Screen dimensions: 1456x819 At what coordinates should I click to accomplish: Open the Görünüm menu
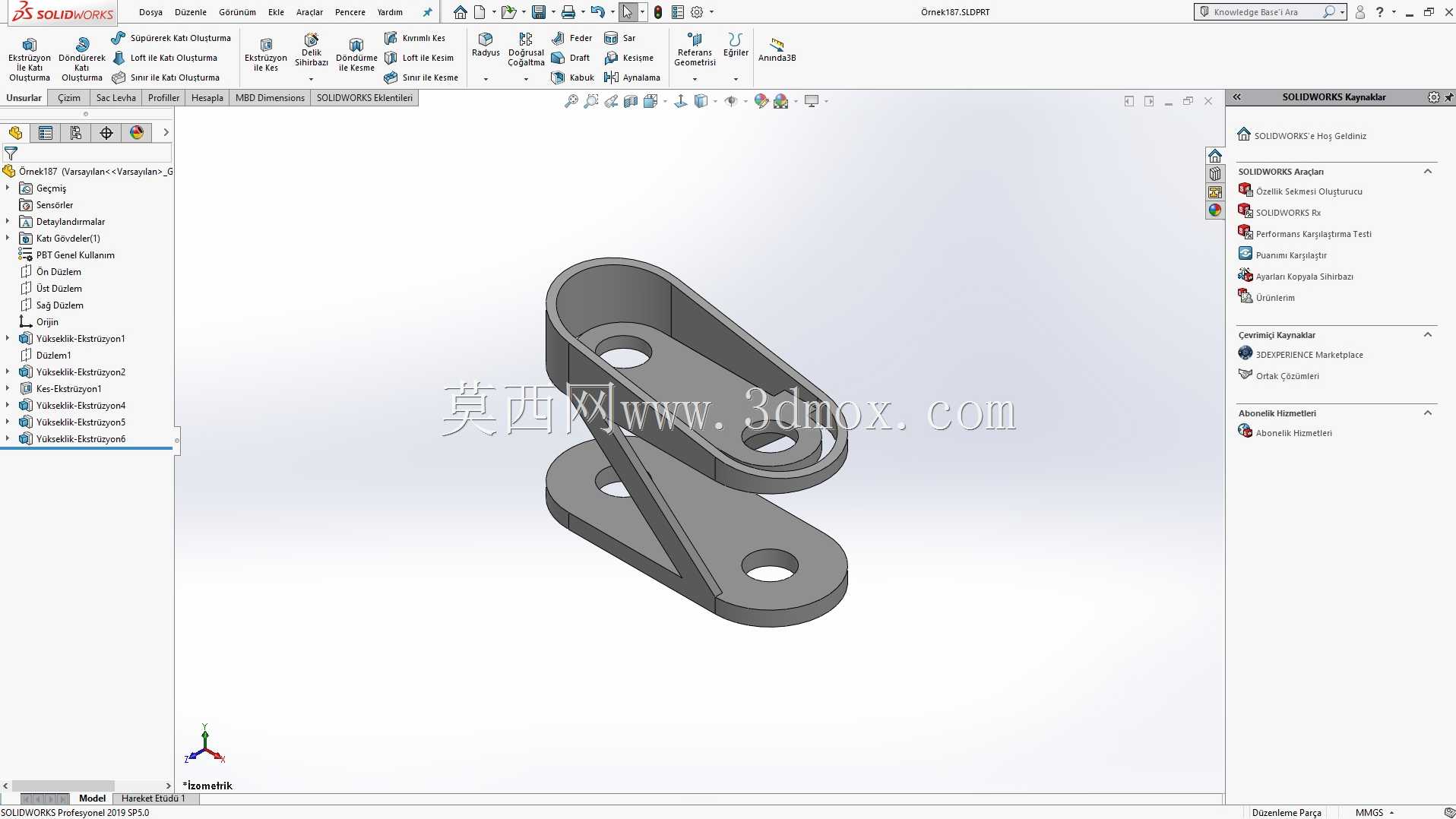(237, 12)
